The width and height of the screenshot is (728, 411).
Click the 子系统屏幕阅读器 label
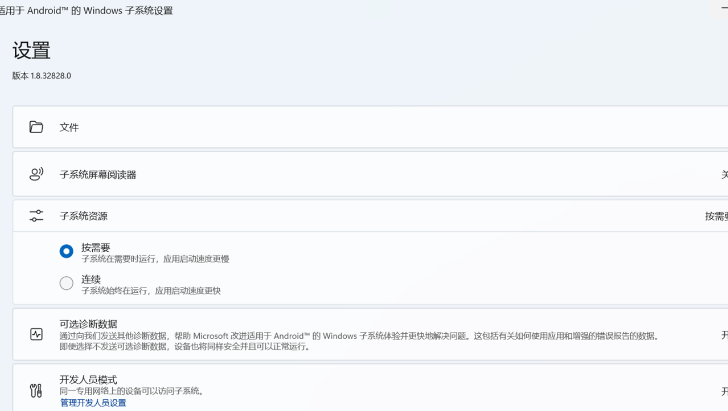point(97,174)
